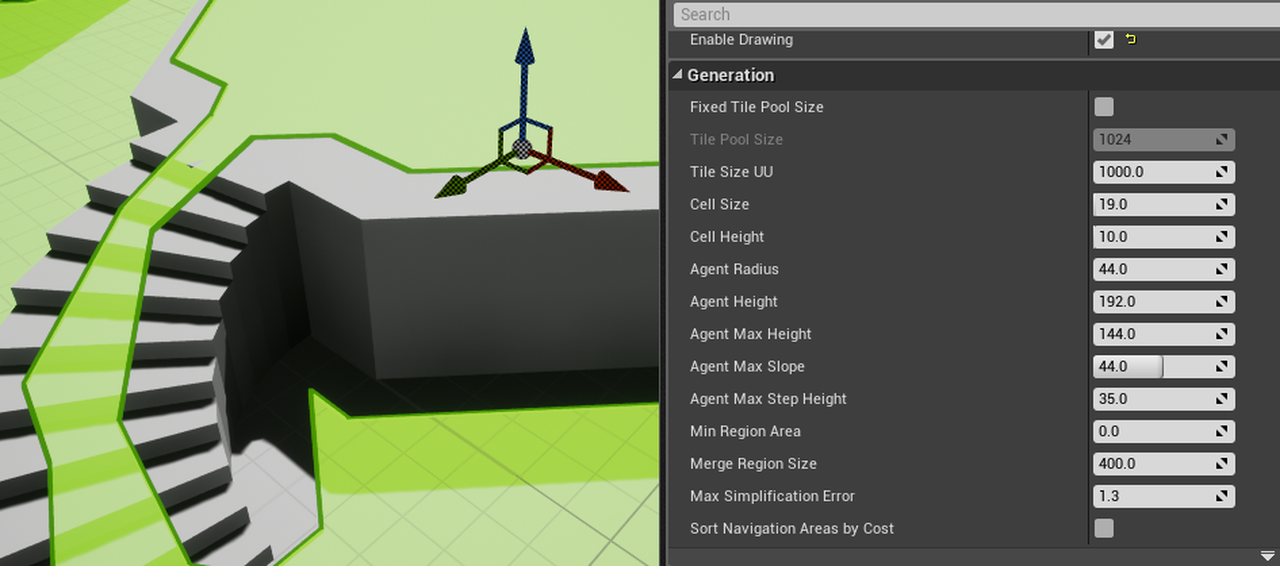Image resolution: width=1280 pixels, height=566 pixels.
Task: Select the white gizmo center sphere
Action: click(x=522, y=149)
